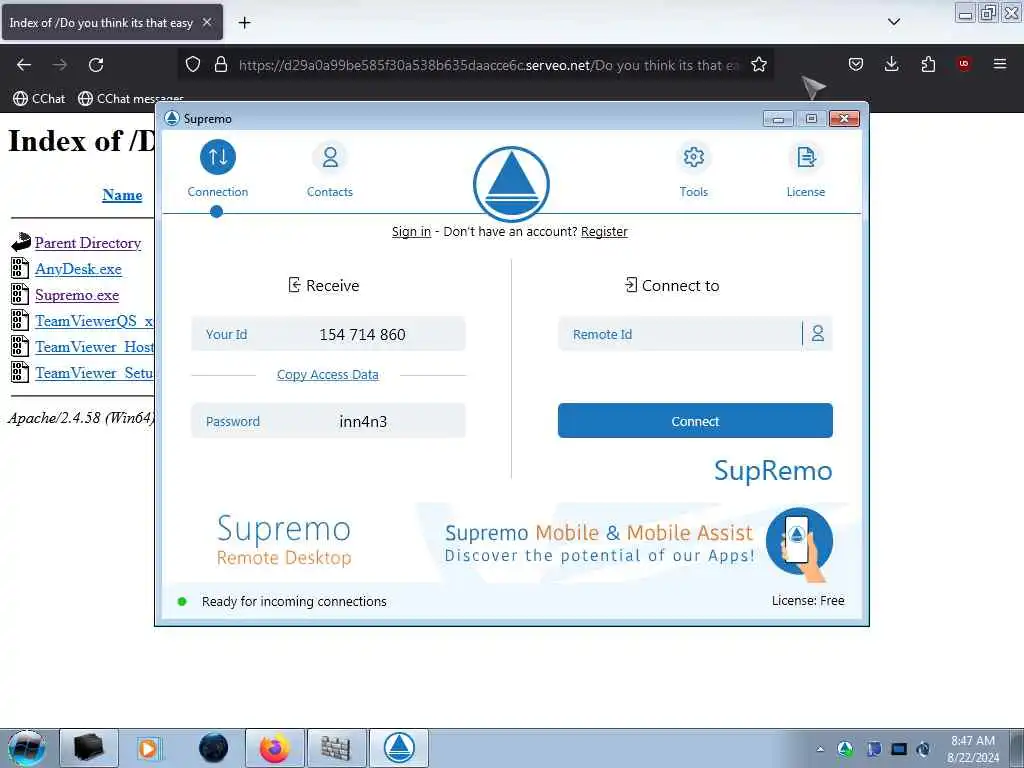This screenshot has width=1024, height=768.
Task: Open the Connection tab in Supremo
Action: [x=217, y=168]
